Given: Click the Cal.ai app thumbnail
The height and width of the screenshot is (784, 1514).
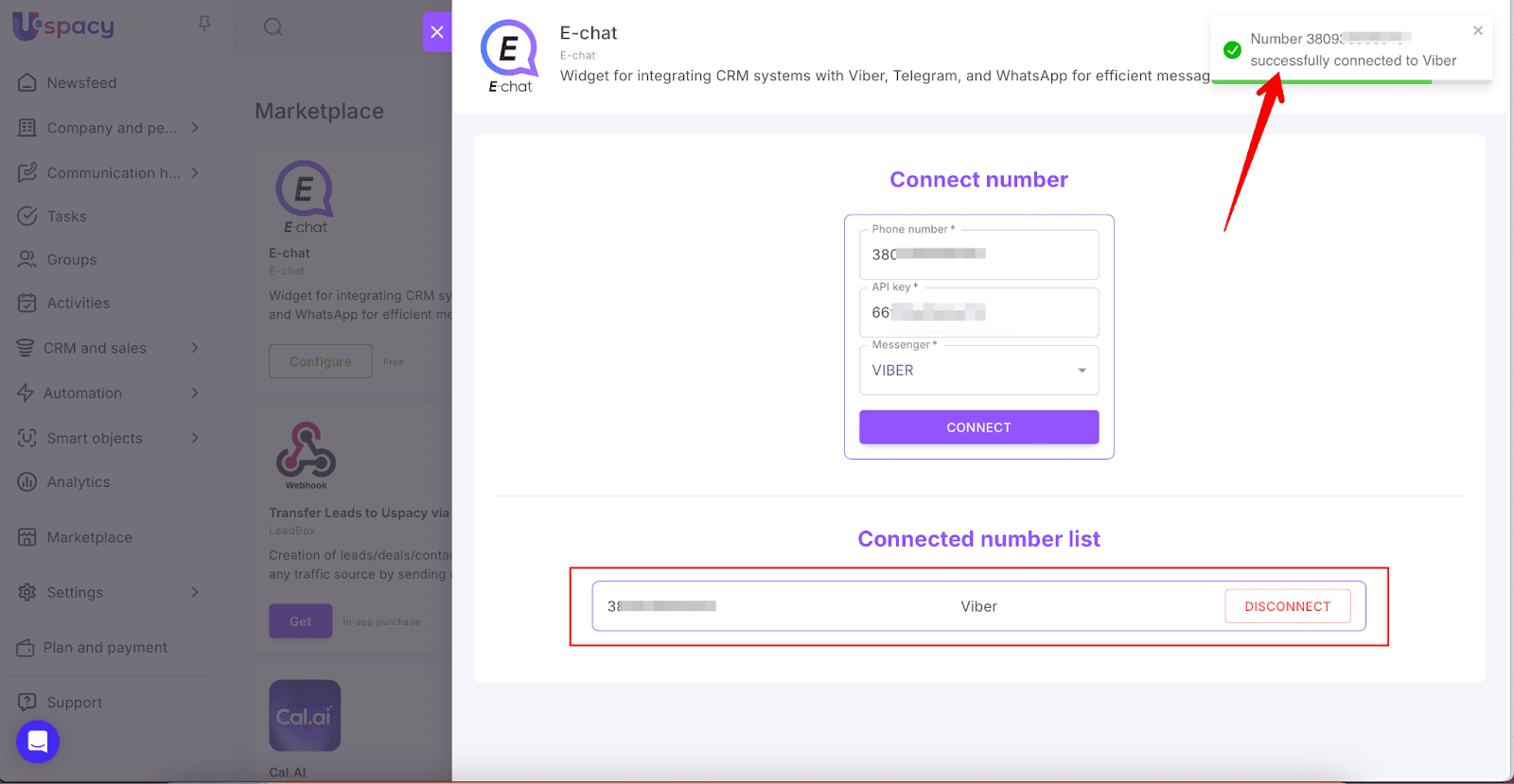Looking at the screenshot, I should pos(304,716).
